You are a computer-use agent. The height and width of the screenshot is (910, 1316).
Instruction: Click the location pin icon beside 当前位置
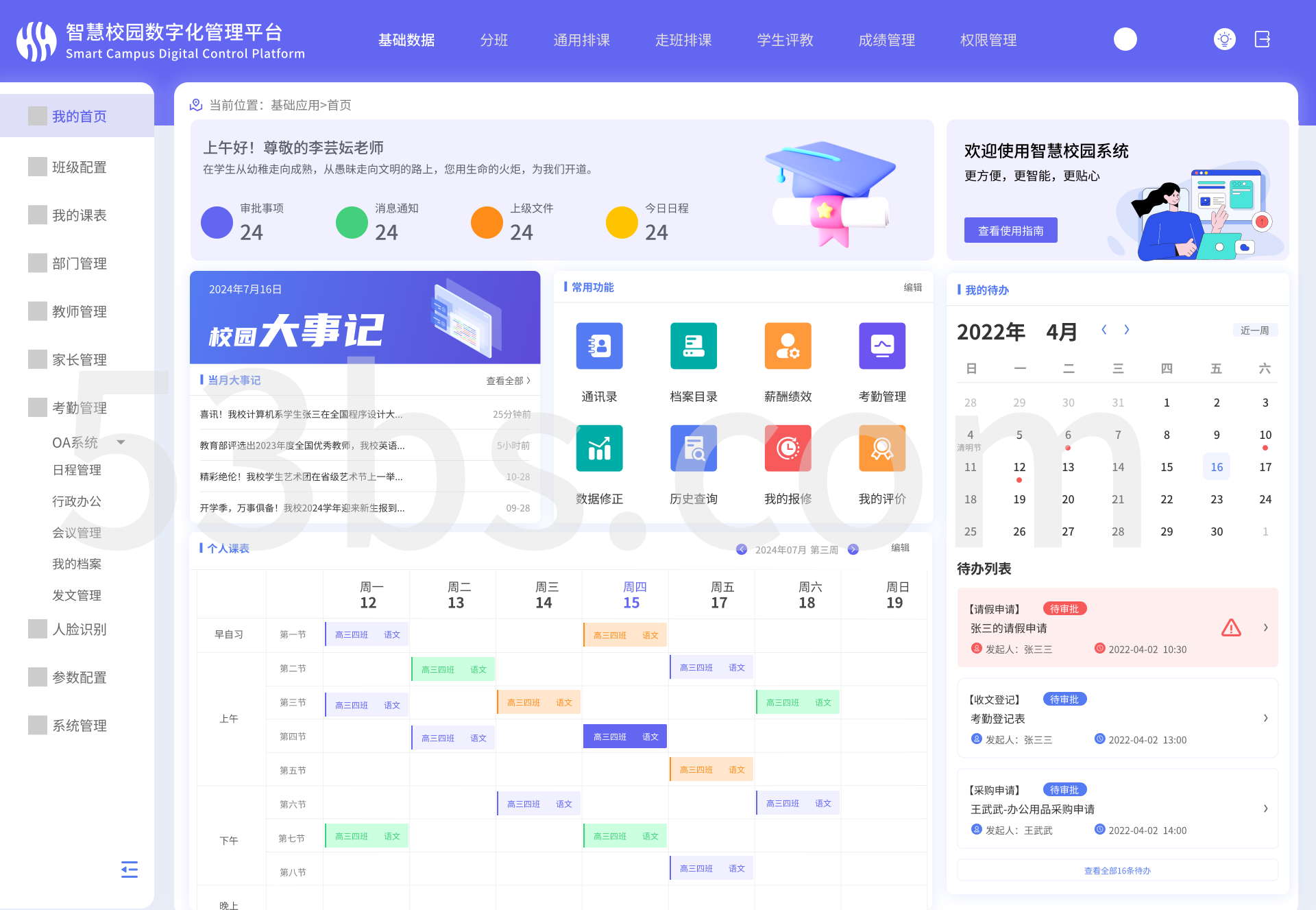pos(196,104)
